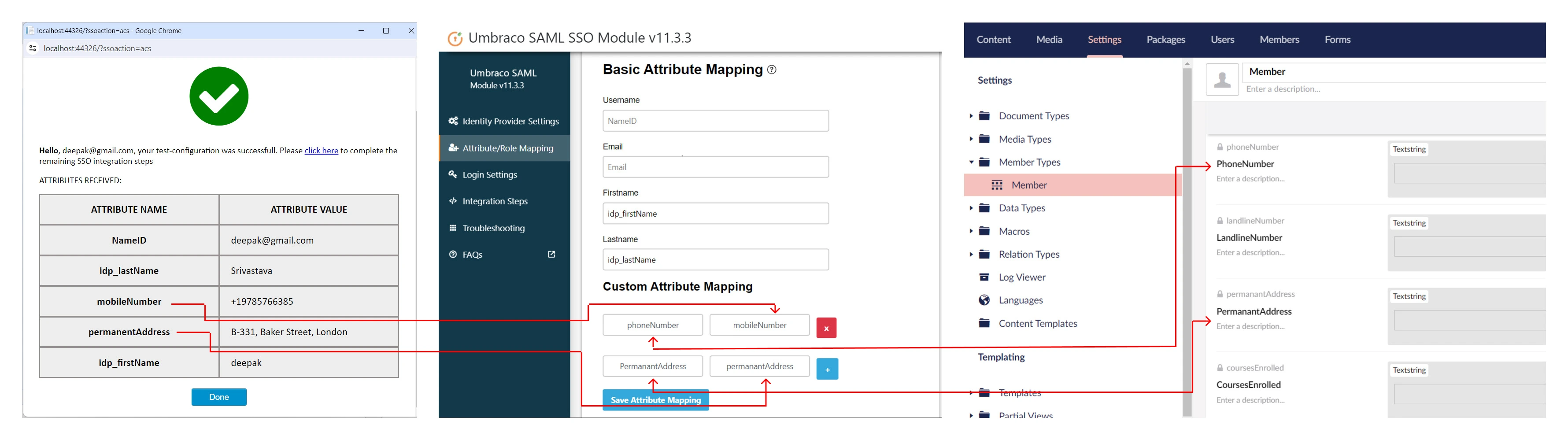Open the Forms section tab
The height and width of the screenshot is (440, 1568).
pos(1337,40)
